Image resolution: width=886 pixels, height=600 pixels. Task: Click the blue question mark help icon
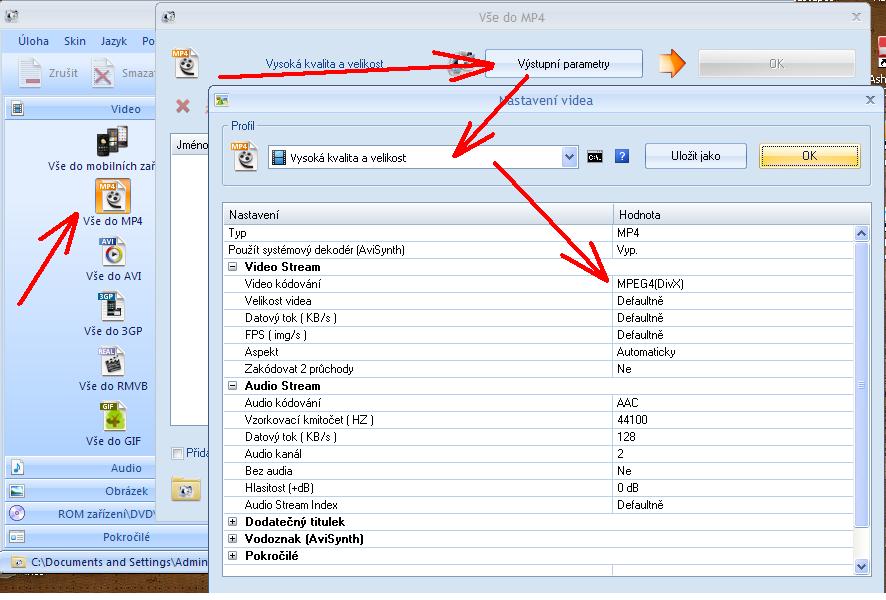coord(622,156)
